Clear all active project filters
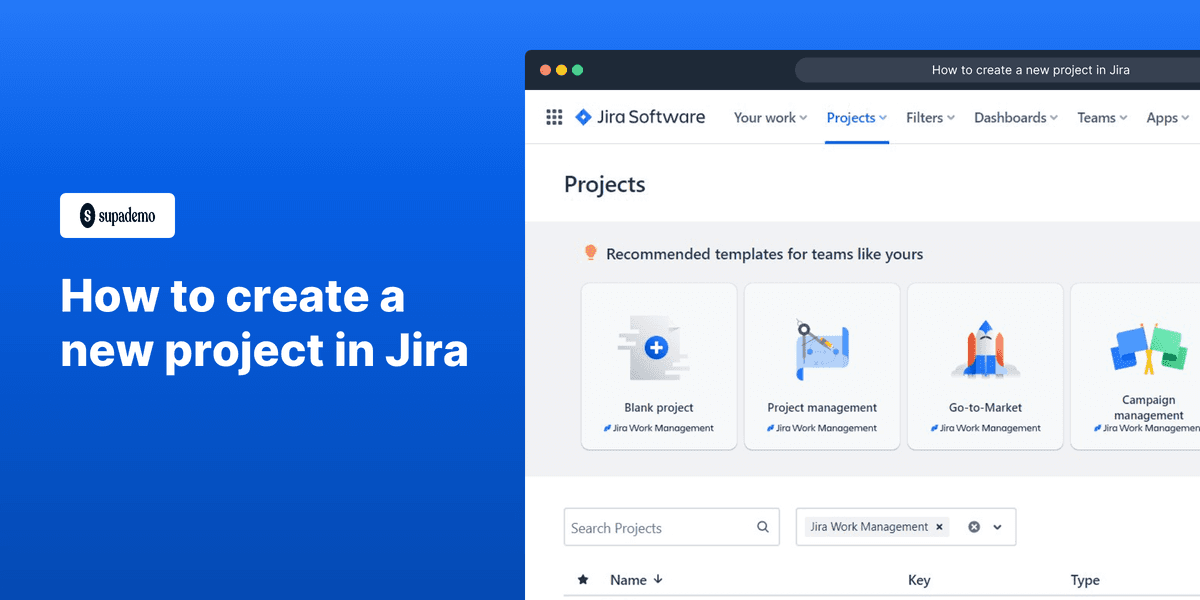 tap(973, 526)
